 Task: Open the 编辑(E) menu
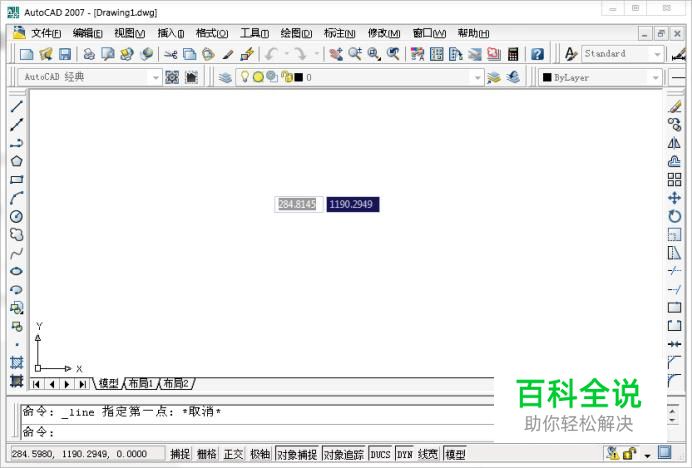tap(87, 33)
